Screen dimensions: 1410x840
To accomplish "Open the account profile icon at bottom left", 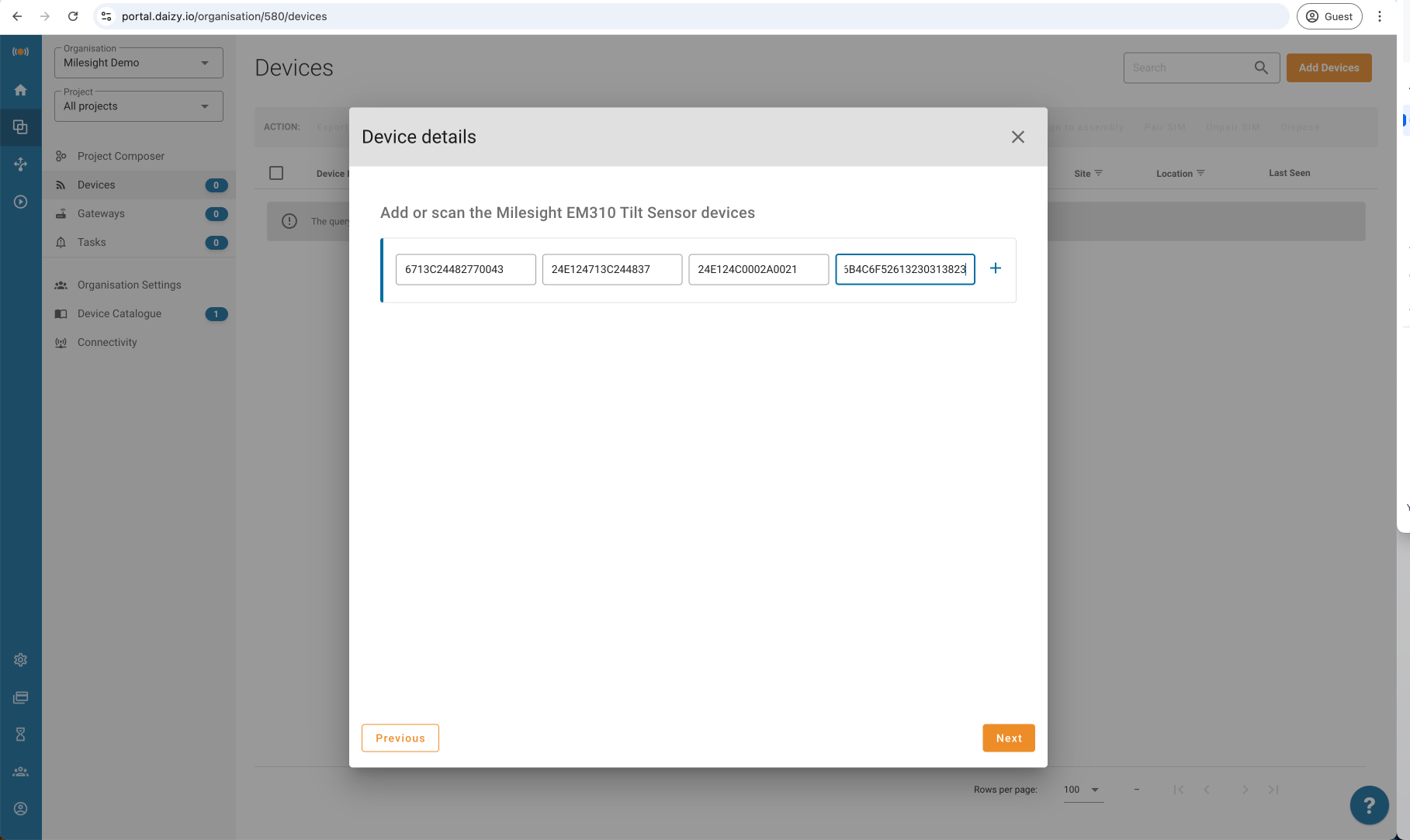I will [21, 809].
